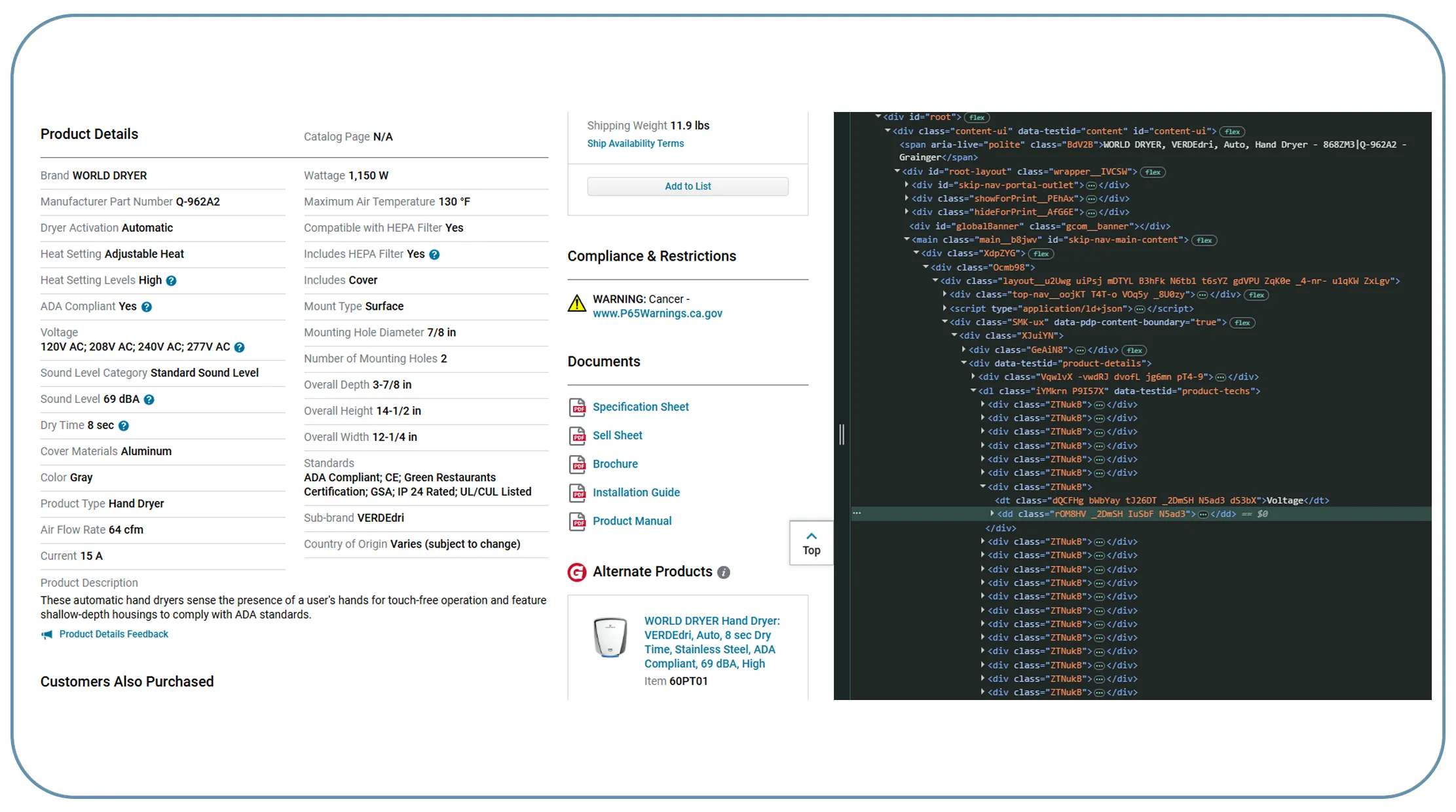
Task: Expand the top-nav div node
Action: [x=944, y=294]
